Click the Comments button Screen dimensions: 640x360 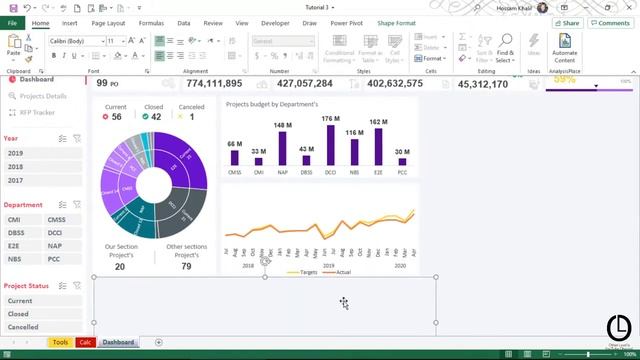[x=610, y=23]
